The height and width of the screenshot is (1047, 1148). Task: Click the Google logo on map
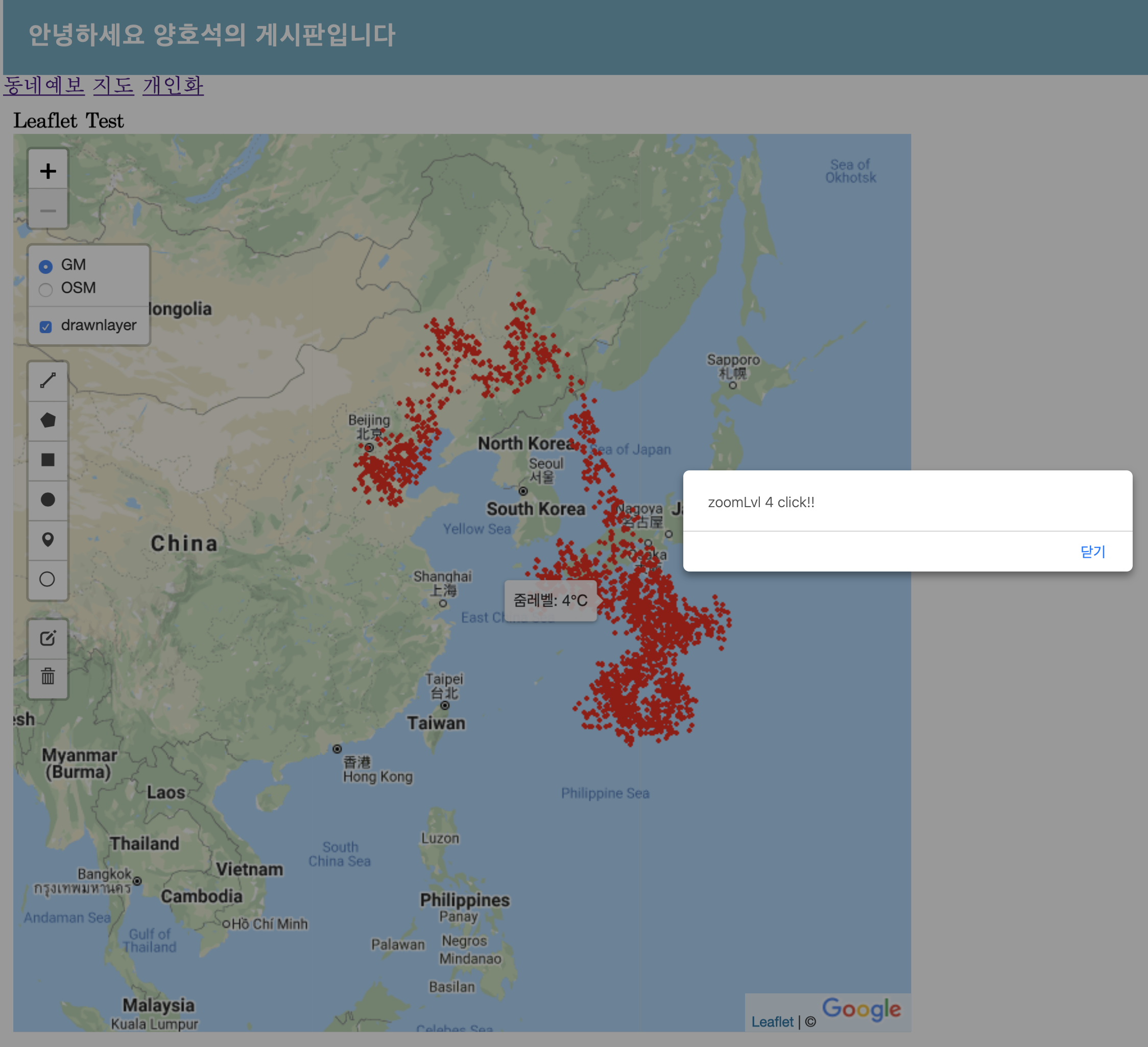[x=861, y=1009]
